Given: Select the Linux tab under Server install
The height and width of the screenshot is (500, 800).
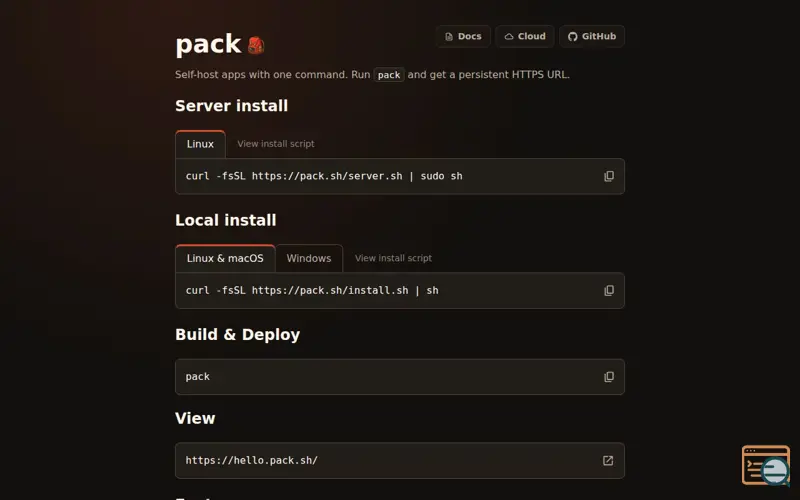Looking at the screenshot, I should 200,144.
